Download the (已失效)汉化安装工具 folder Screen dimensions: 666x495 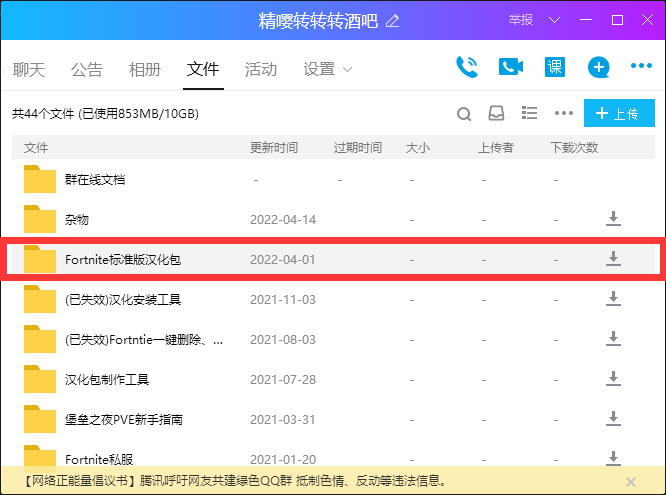[613, 298]
